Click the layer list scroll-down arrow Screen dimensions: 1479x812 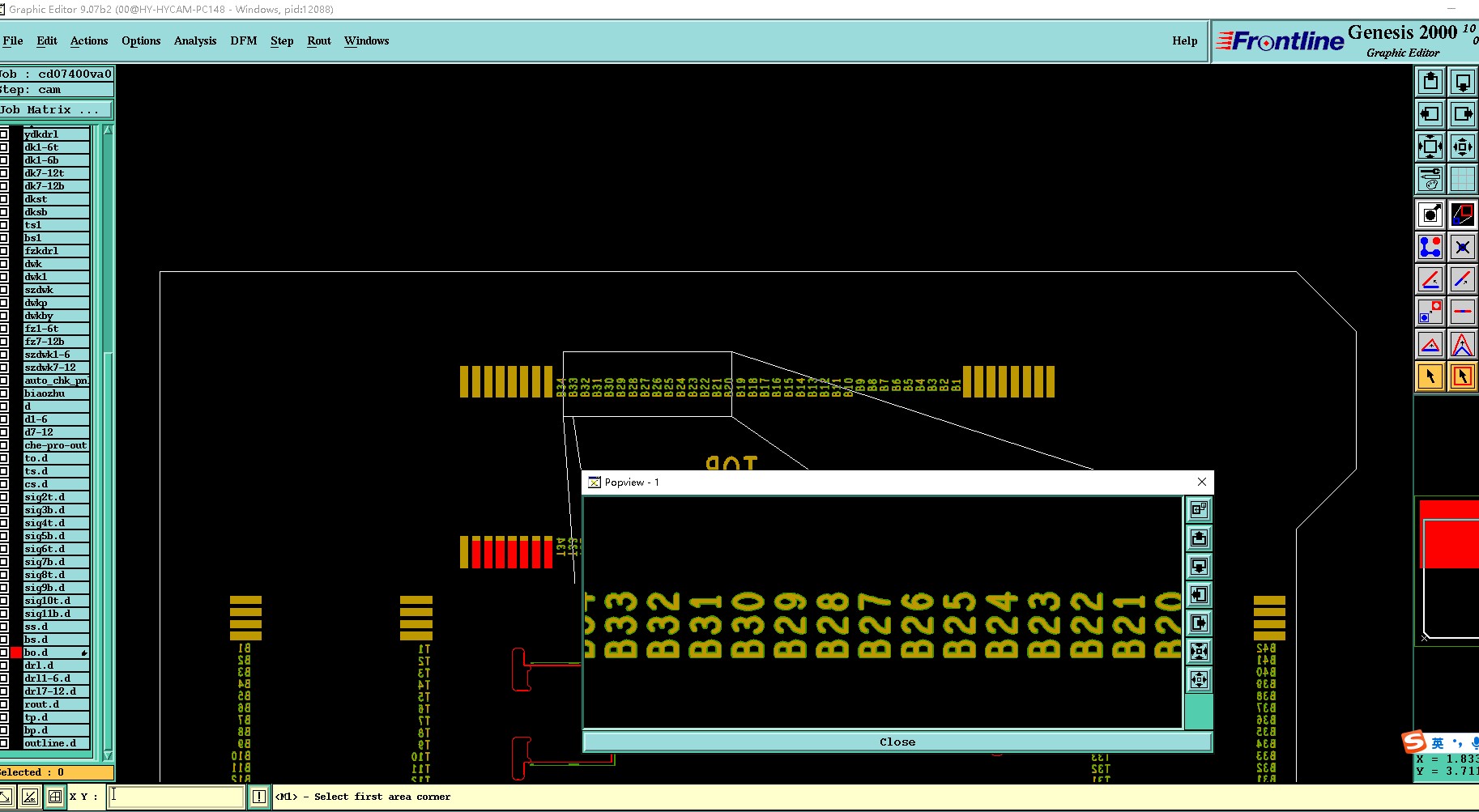tap(109, 755)
